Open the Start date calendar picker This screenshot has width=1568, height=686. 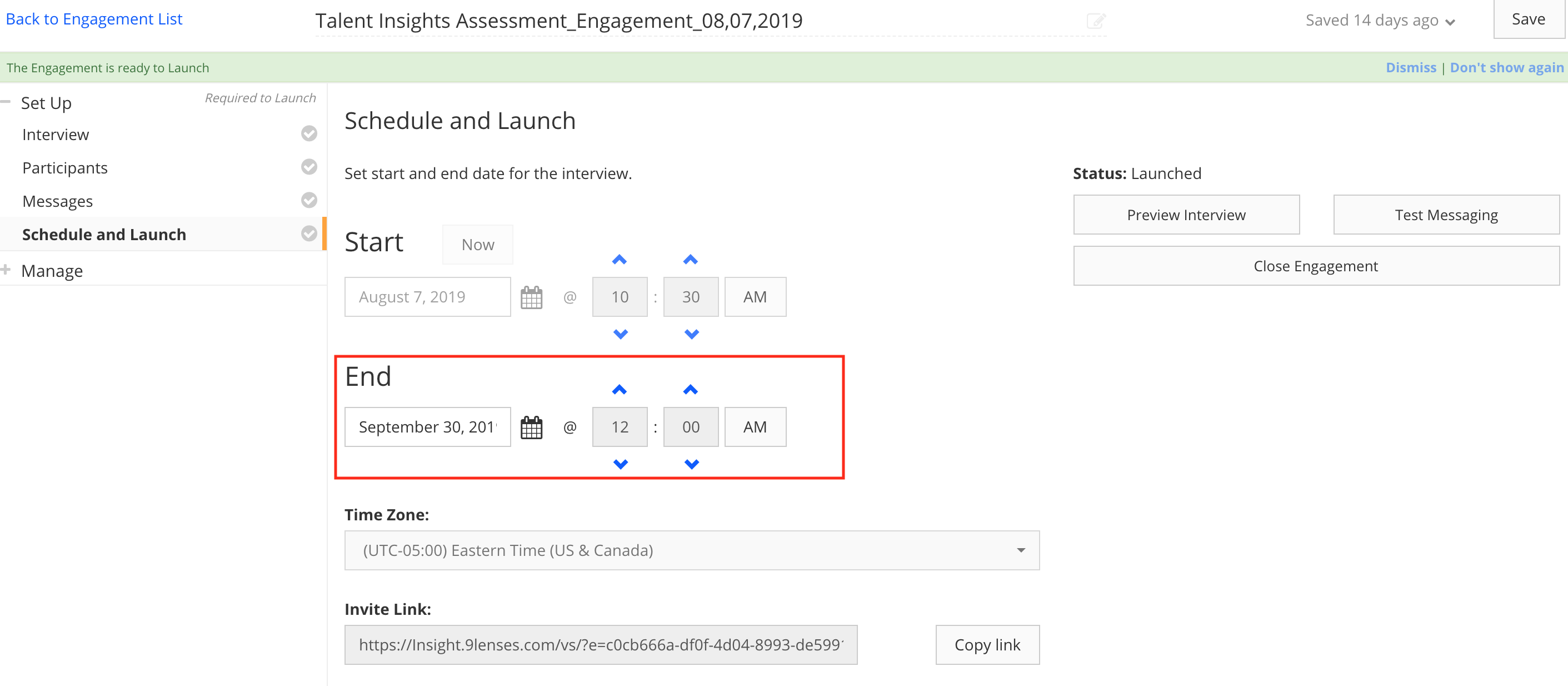pyautogui.click(x=531, y=297)
